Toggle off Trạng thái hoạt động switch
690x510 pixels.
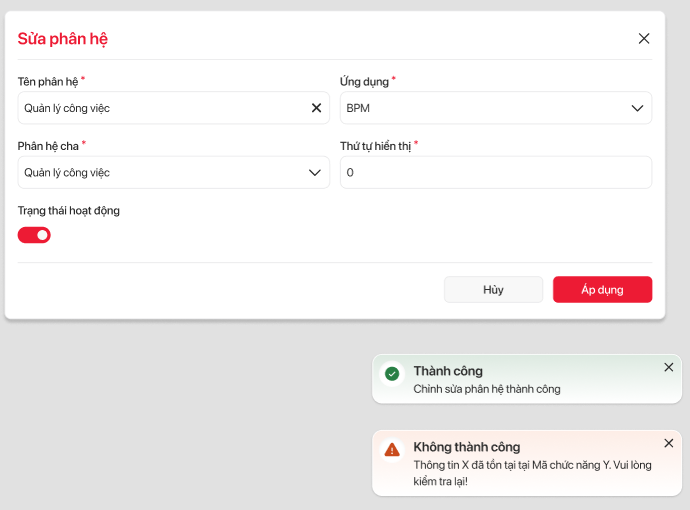pyautogui.click(x=34, y=235)
